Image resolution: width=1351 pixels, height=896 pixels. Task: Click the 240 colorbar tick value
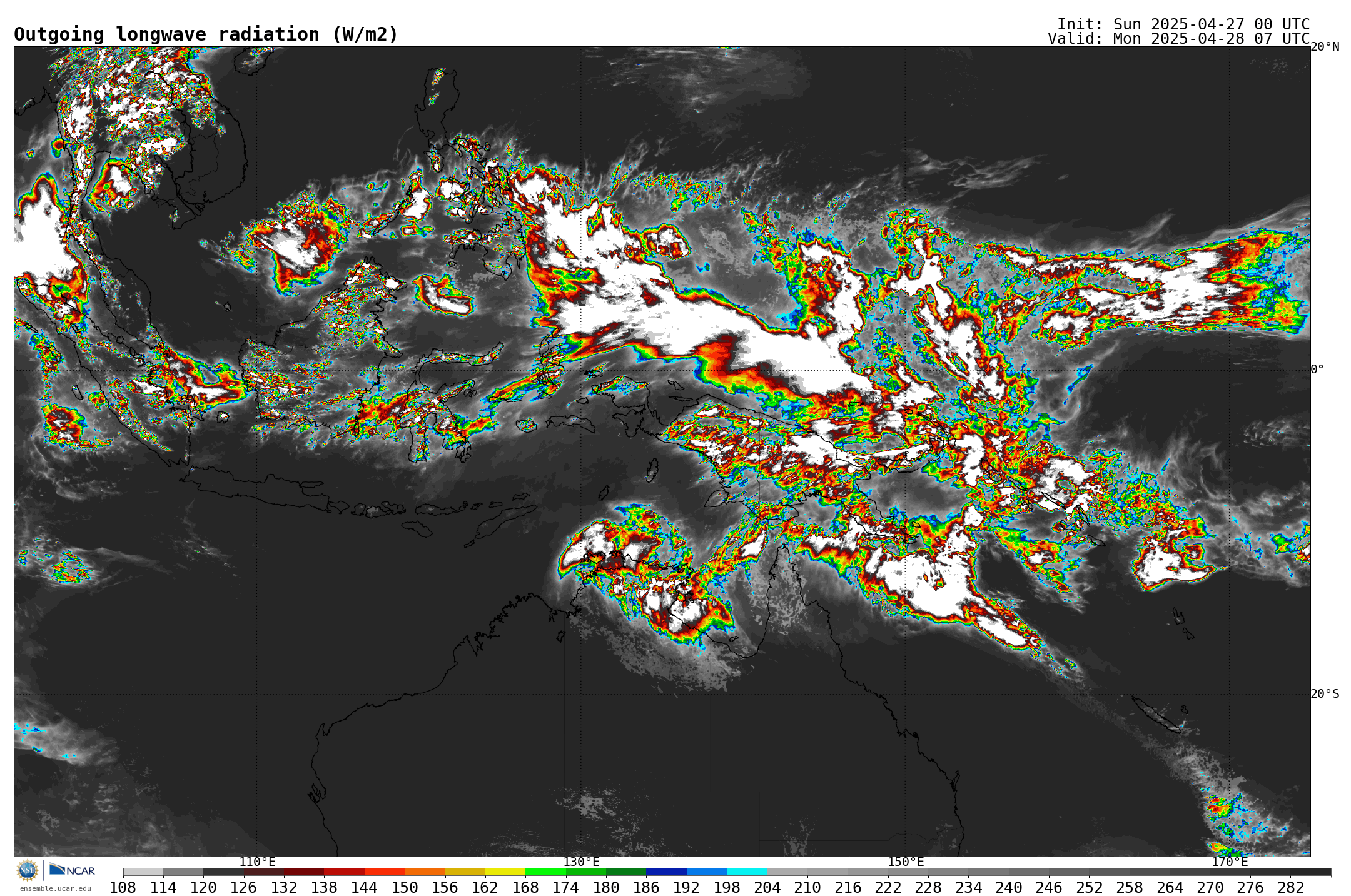click(1009, 887)
